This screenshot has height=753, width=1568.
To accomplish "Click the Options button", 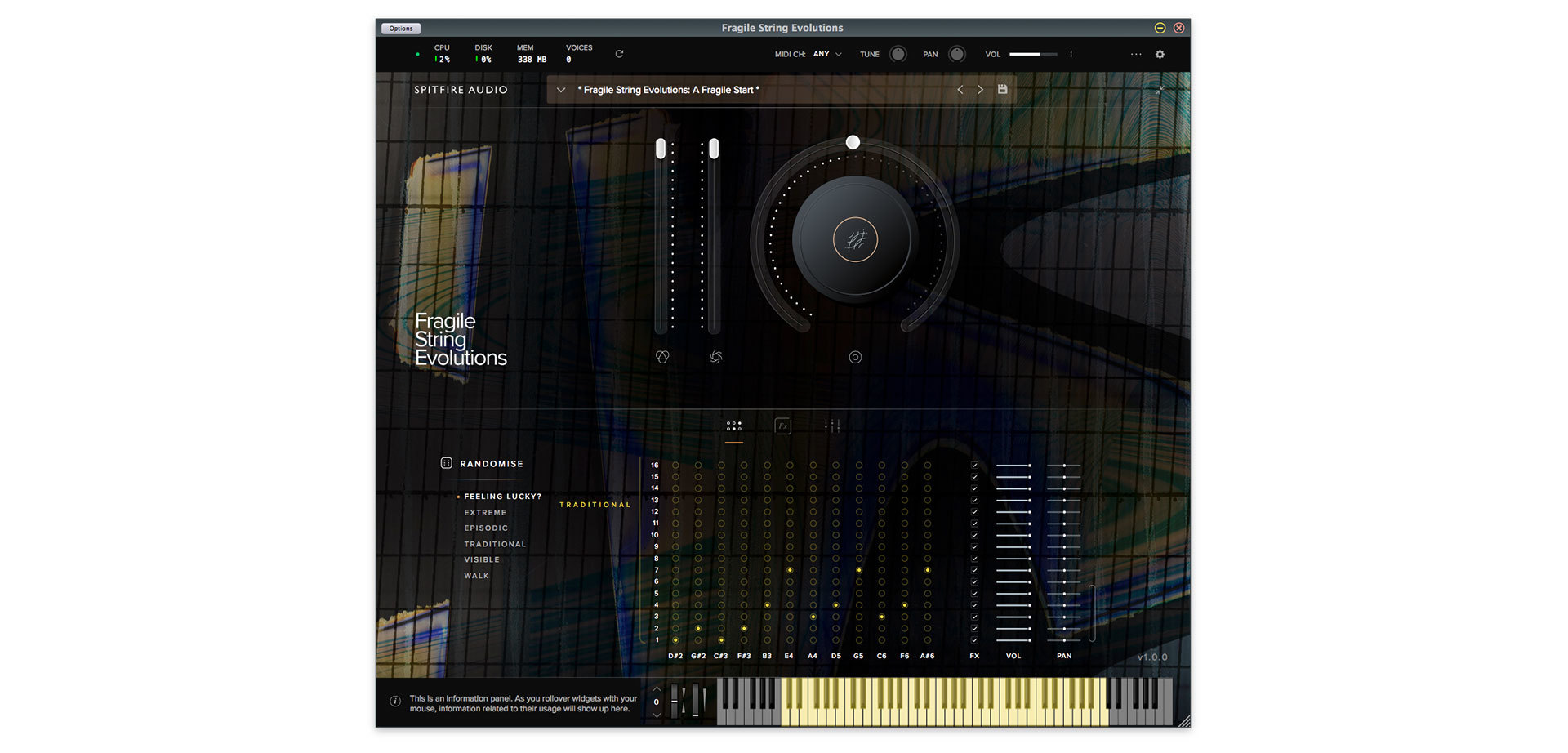I will tap(401, 29).
